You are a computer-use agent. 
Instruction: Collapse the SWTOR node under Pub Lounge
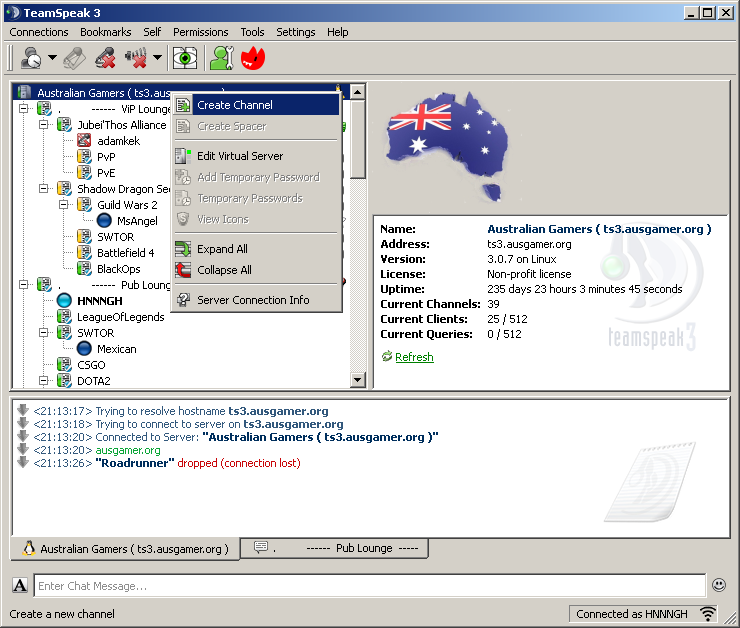(43, 333)
